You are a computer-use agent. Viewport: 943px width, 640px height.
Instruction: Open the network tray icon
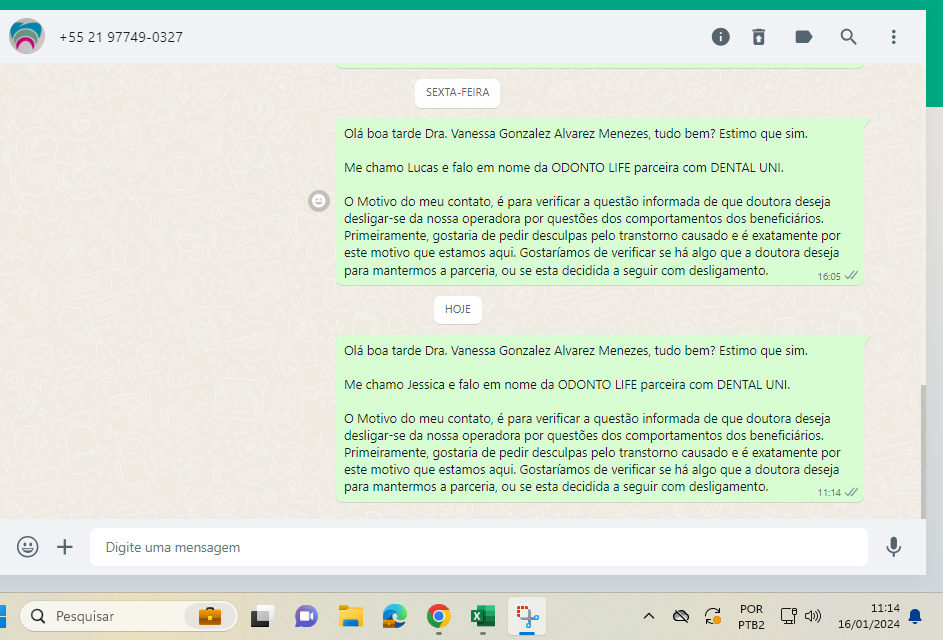(x=788, y=616)
